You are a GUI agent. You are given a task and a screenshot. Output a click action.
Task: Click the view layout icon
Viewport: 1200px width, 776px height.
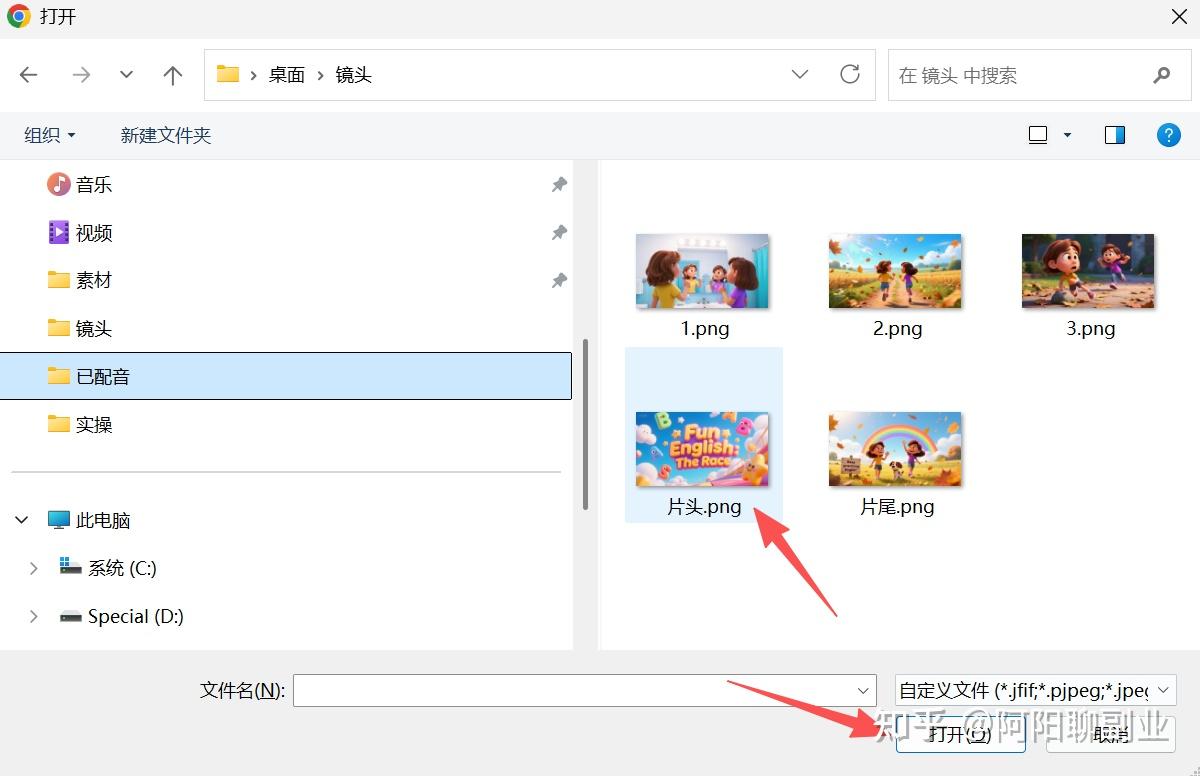1038,135
